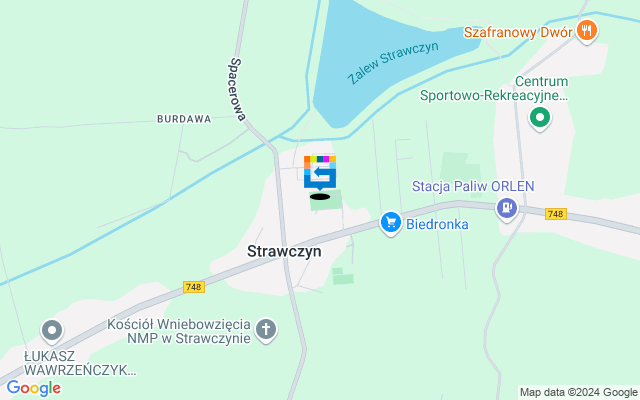This screenshot has width=640, height=400.
Task: Select the Biedronka text label
Action: coord(437,224)
